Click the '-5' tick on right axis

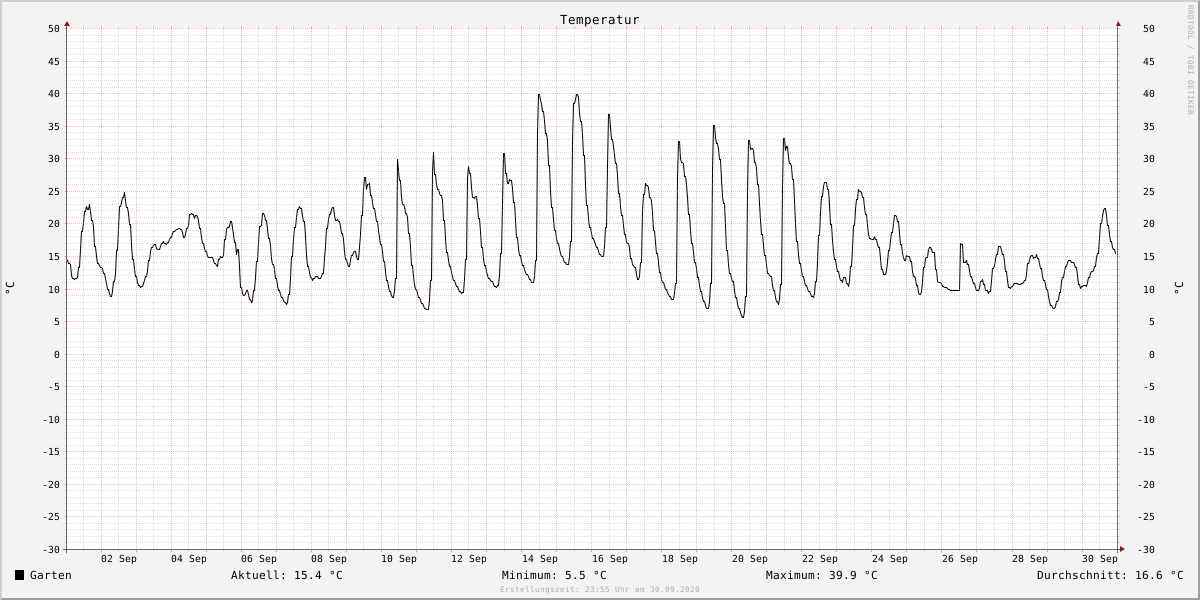(1148, 387)
